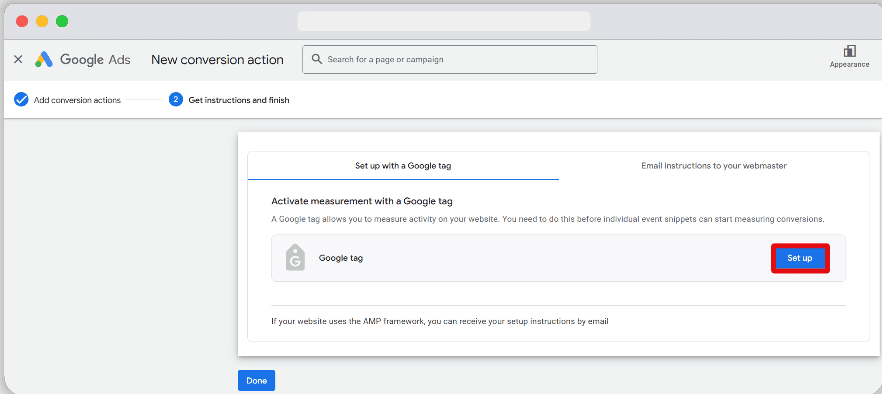This screenshot has width=882, height=394.
Task: Click the browser address bar
Action: pyautogui.click(x=444, y=21)
